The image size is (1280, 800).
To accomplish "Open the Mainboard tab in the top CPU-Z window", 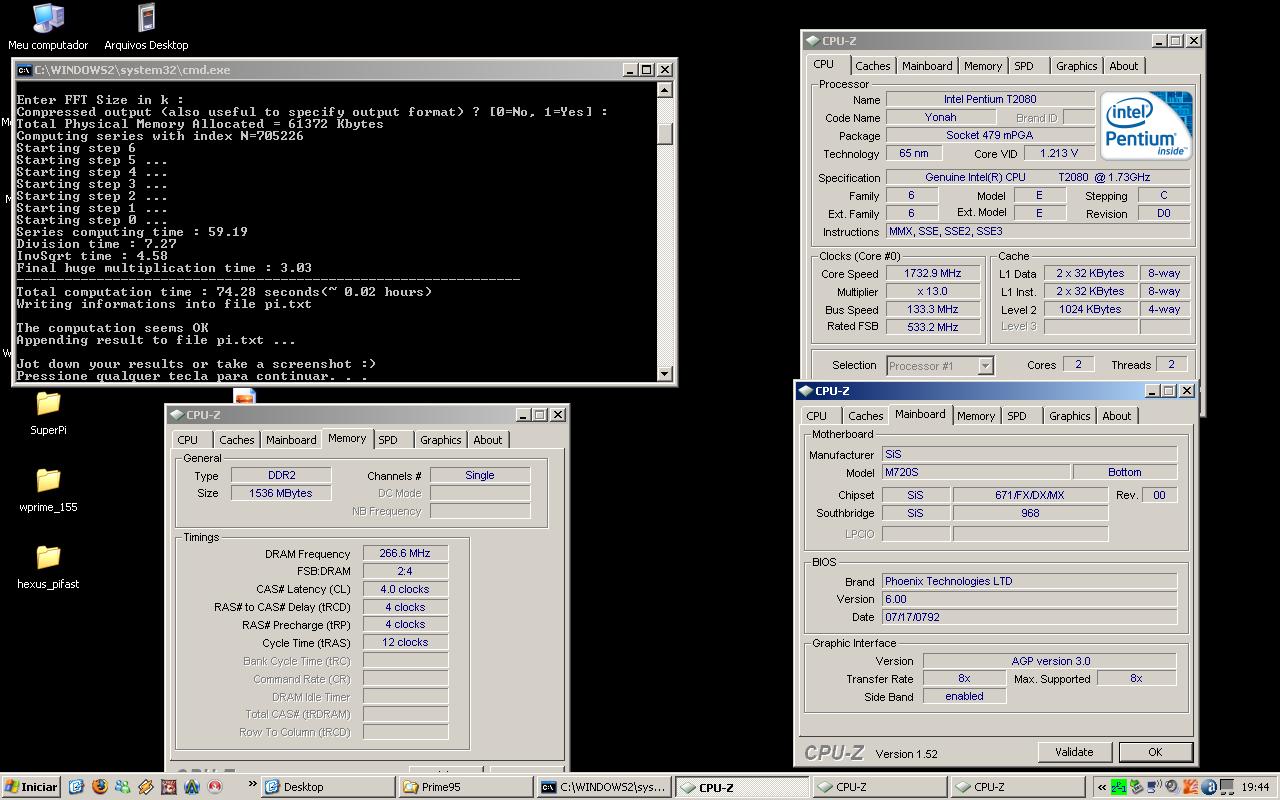I will 927,66.
